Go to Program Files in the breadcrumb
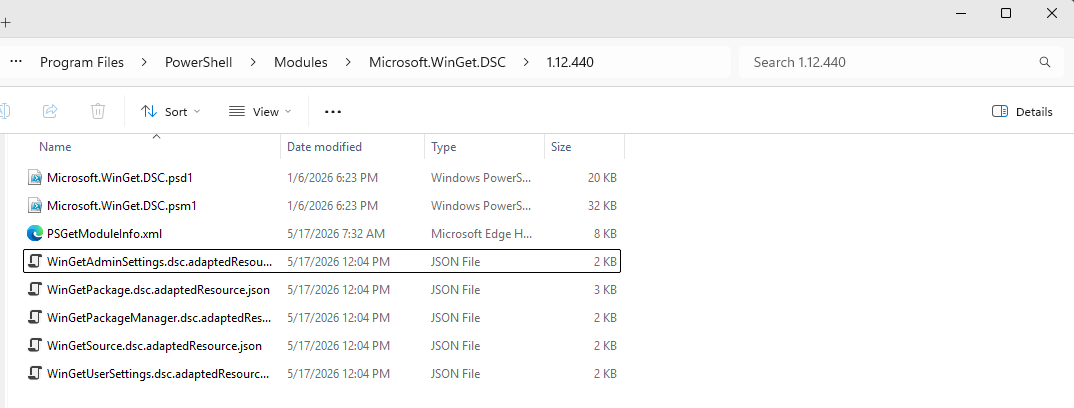 [82, 62]
